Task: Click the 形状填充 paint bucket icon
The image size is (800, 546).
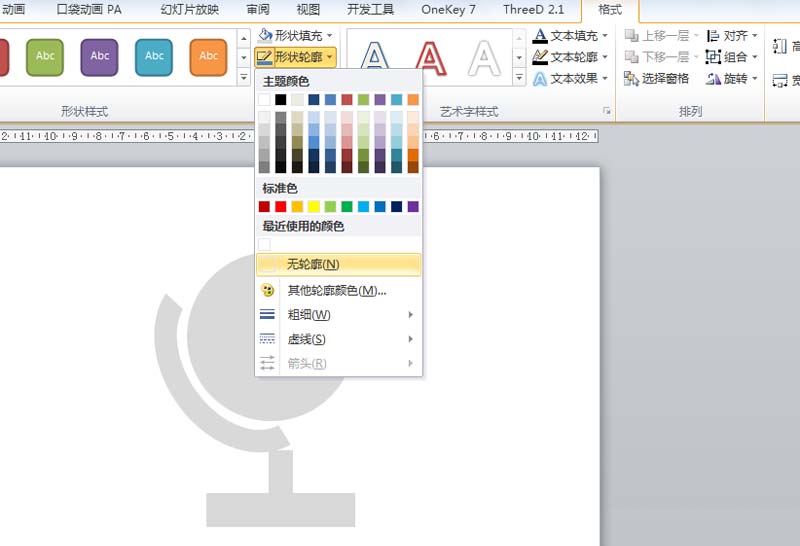Action: pyautogui.click(x=265, y=36)
